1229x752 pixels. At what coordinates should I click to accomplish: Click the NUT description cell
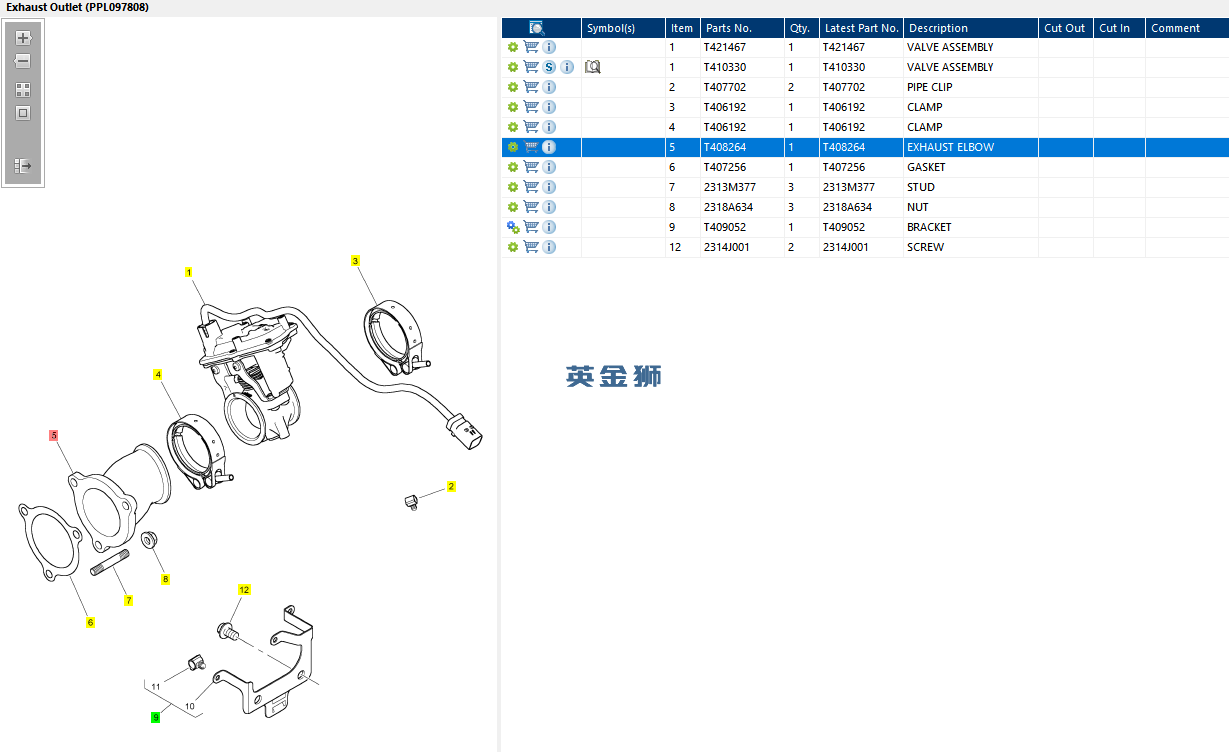tap(970, 207)
